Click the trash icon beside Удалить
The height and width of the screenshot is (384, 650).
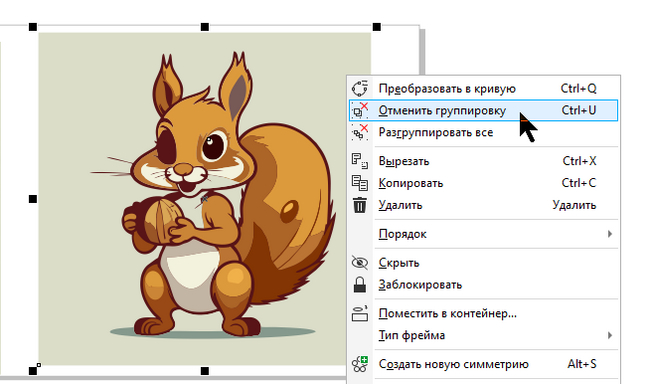(359, 205)
